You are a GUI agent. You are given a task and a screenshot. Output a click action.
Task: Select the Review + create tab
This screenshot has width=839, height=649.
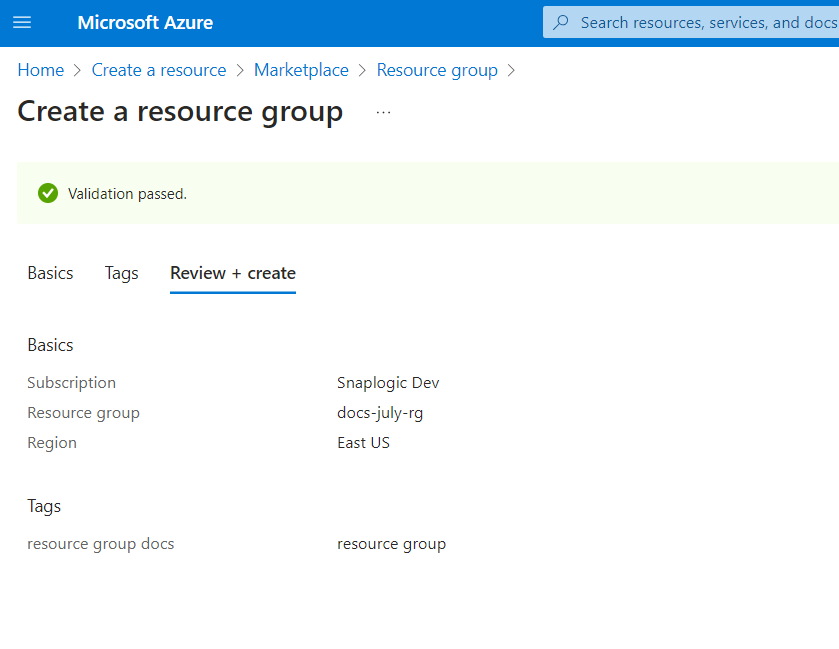[233, 273]
